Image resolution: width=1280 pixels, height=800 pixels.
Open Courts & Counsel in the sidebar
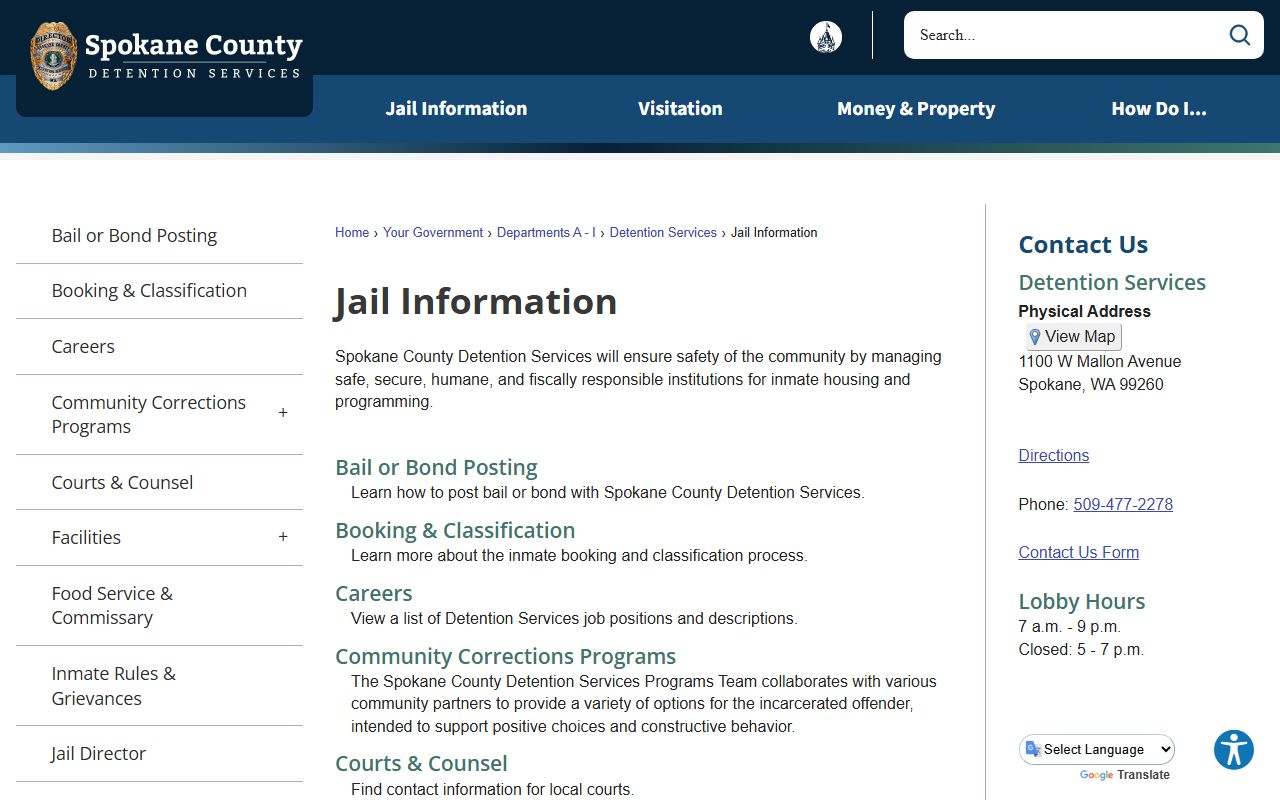click(x=122, y=482)
